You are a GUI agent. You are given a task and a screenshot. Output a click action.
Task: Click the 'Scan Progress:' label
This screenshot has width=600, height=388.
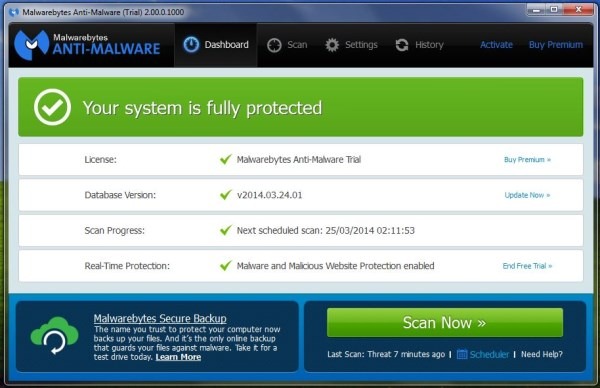coord(114,230)
